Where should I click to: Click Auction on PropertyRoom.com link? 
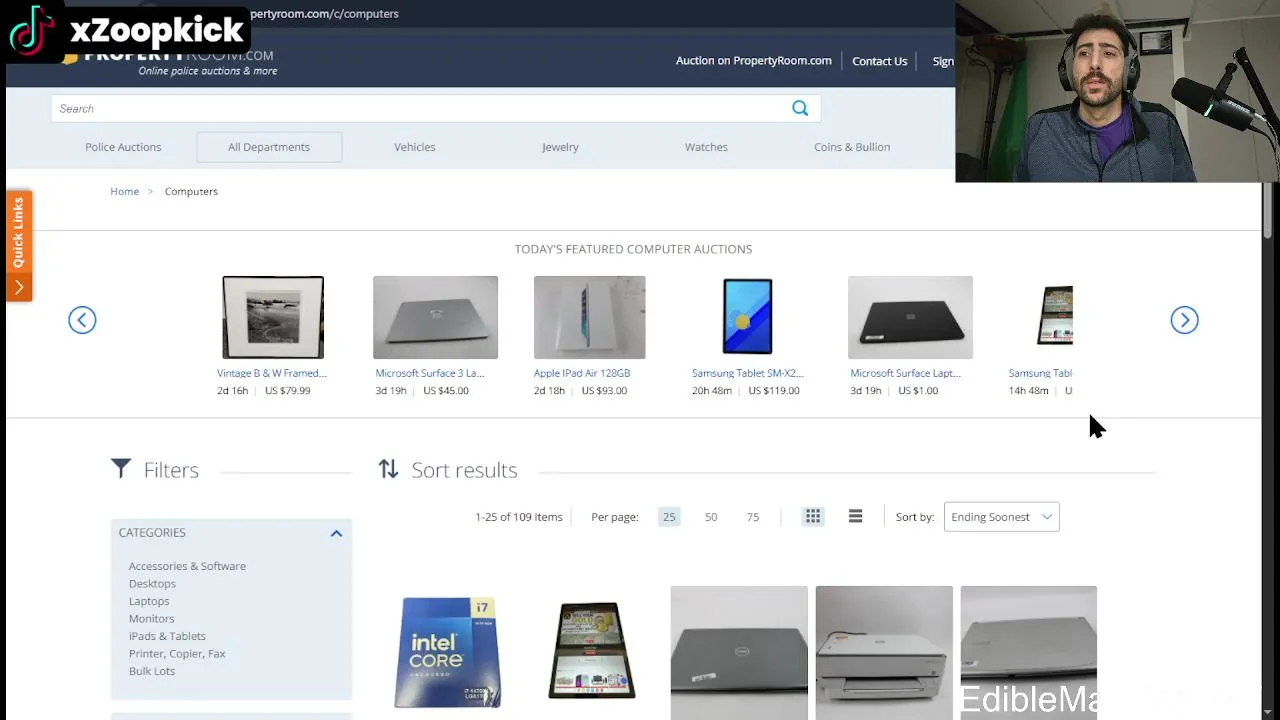[x=753, y=61]
